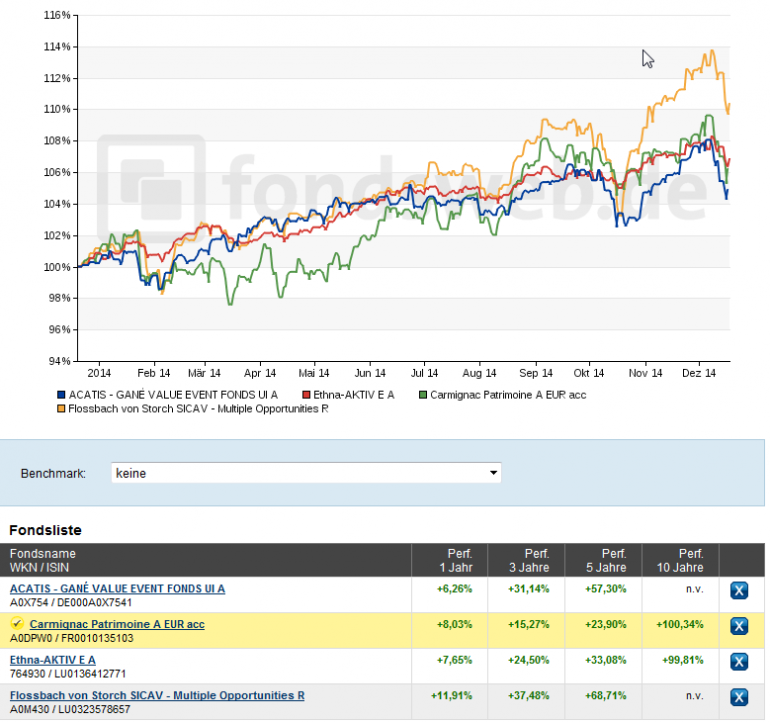Click the checkmark icon beside Carmignac Patrimoine
This screenshot has height=722, width=770.
[17, 625]
